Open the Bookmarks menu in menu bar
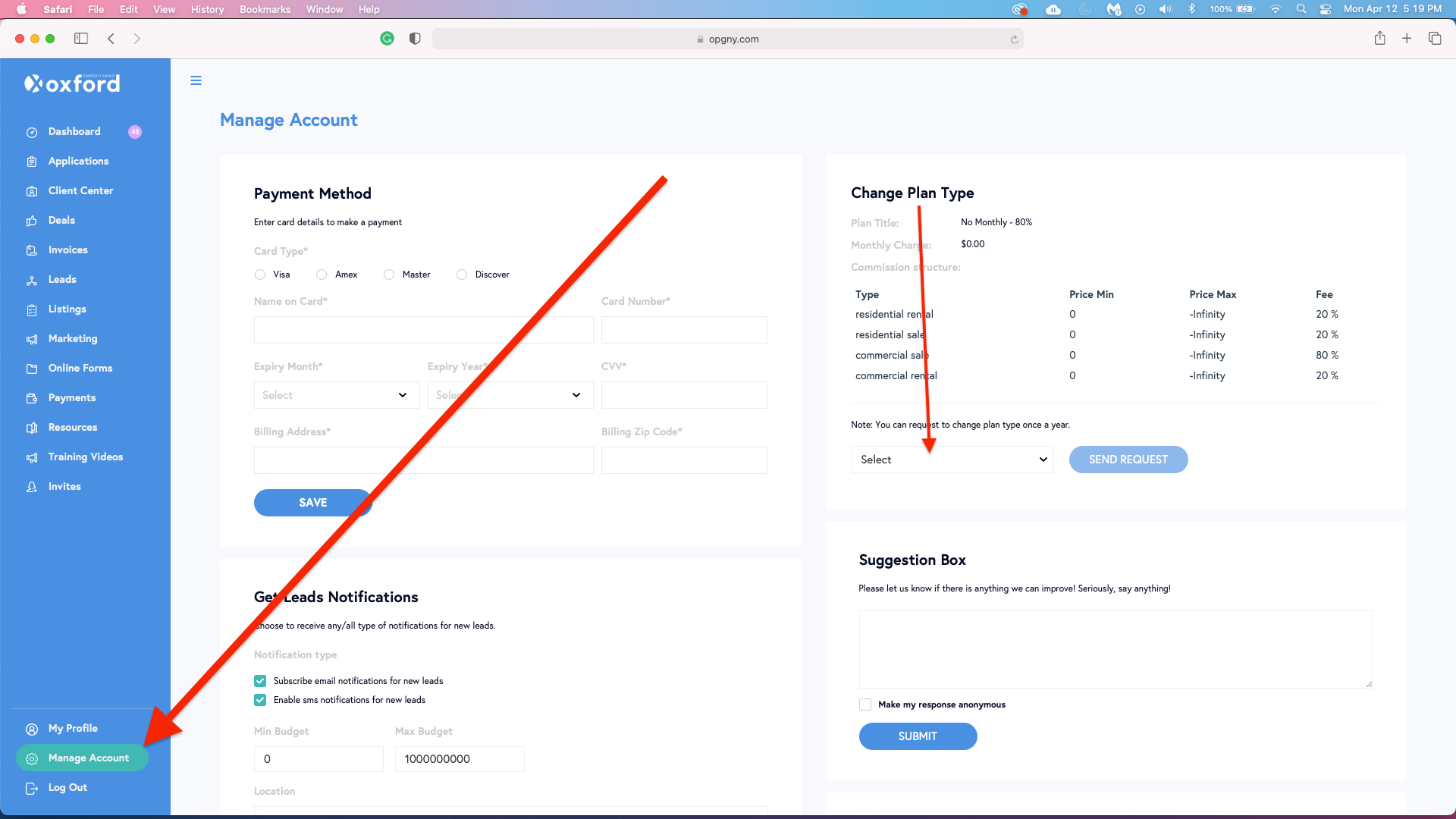Viewport: 1456px width, 819px height. 265,9
